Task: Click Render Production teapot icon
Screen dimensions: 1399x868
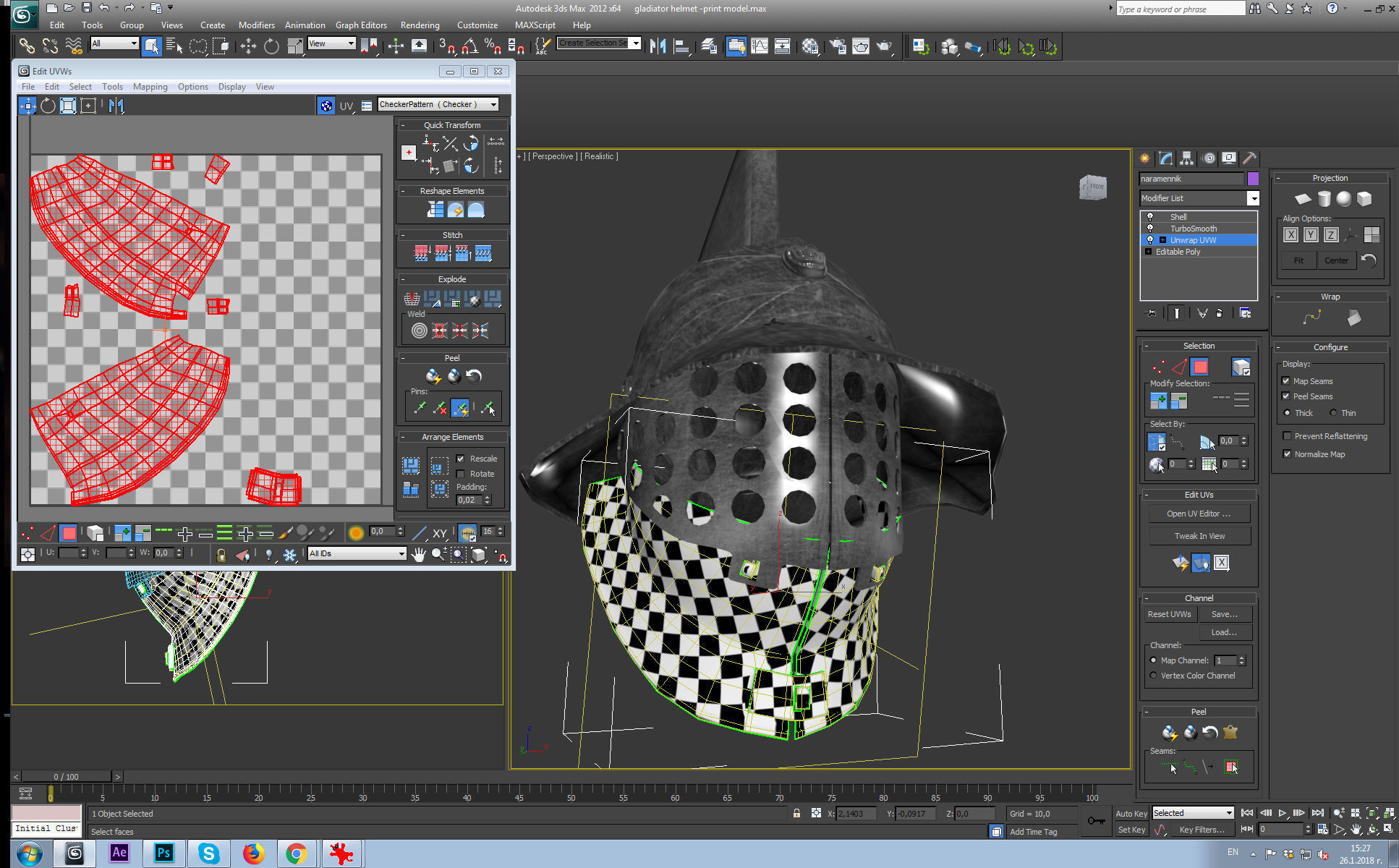Action: (x=884, y=46)
